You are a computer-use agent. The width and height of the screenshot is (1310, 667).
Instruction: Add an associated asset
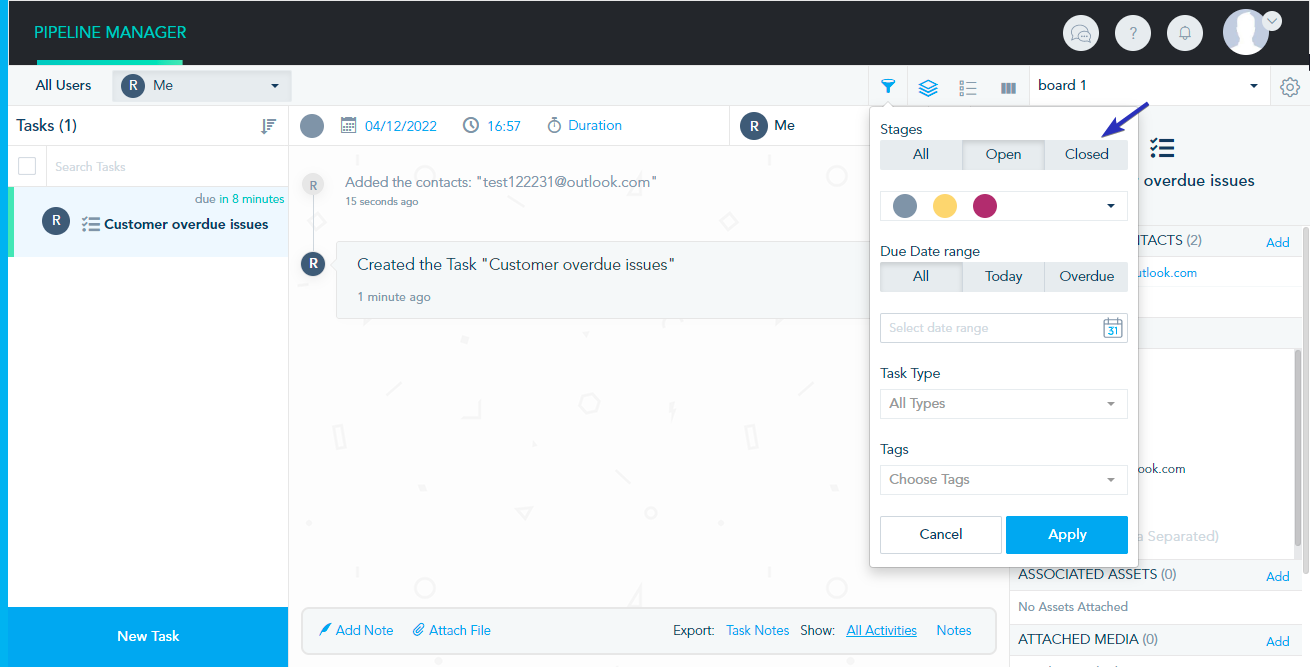[x=1277, y=576]
